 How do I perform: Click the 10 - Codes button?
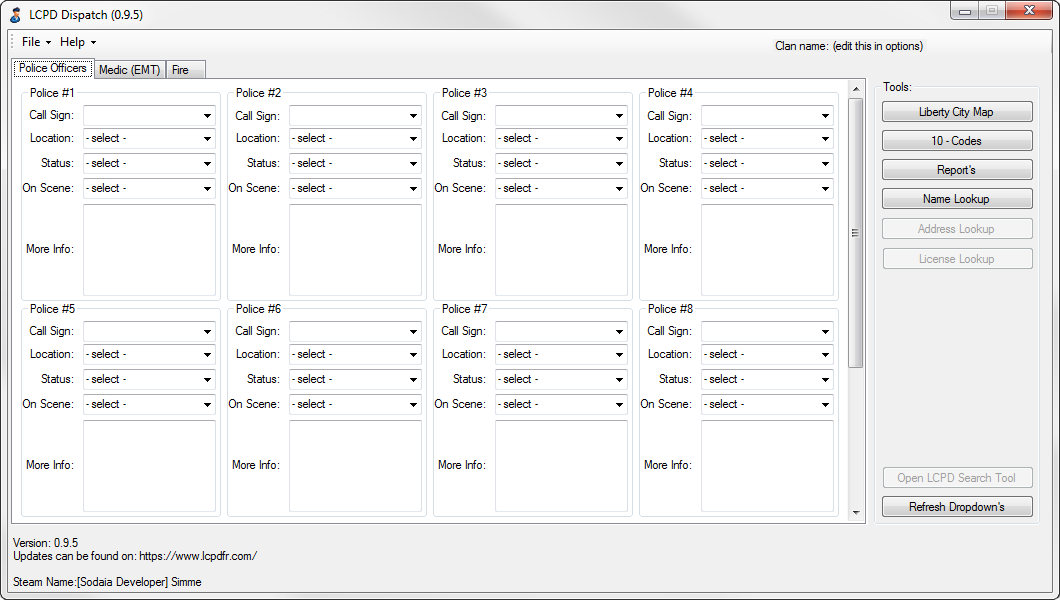pos(956,141)
